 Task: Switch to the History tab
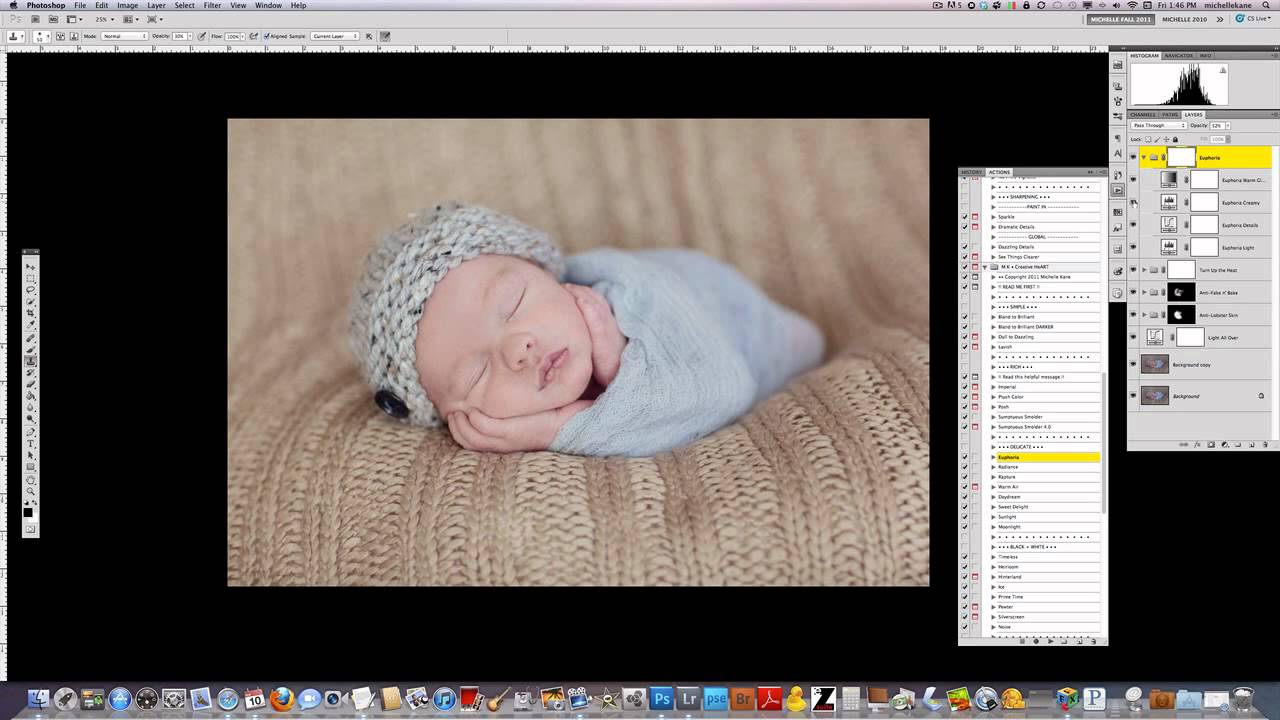(972, 172)
